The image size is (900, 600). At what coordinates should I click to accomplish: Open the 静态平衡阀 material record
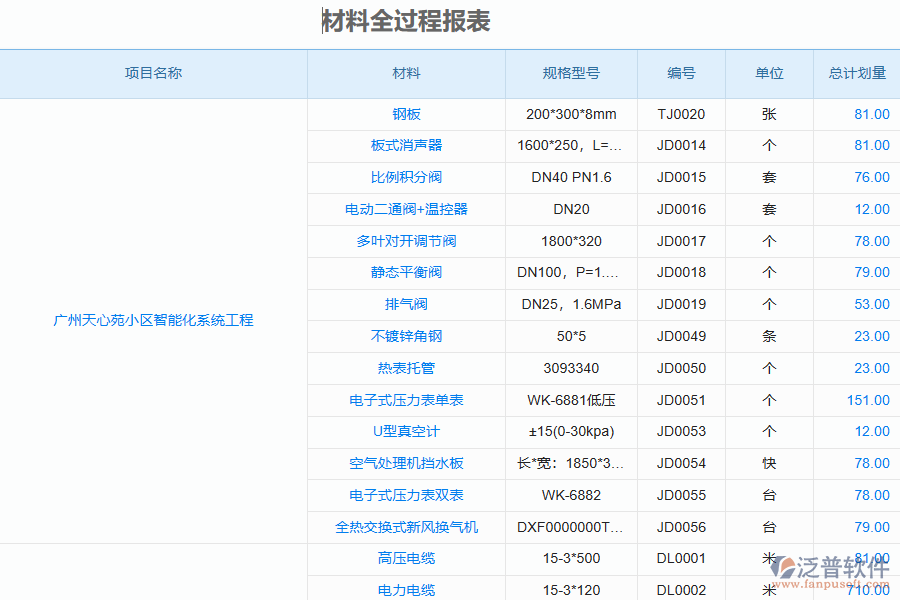coord(404,272)
